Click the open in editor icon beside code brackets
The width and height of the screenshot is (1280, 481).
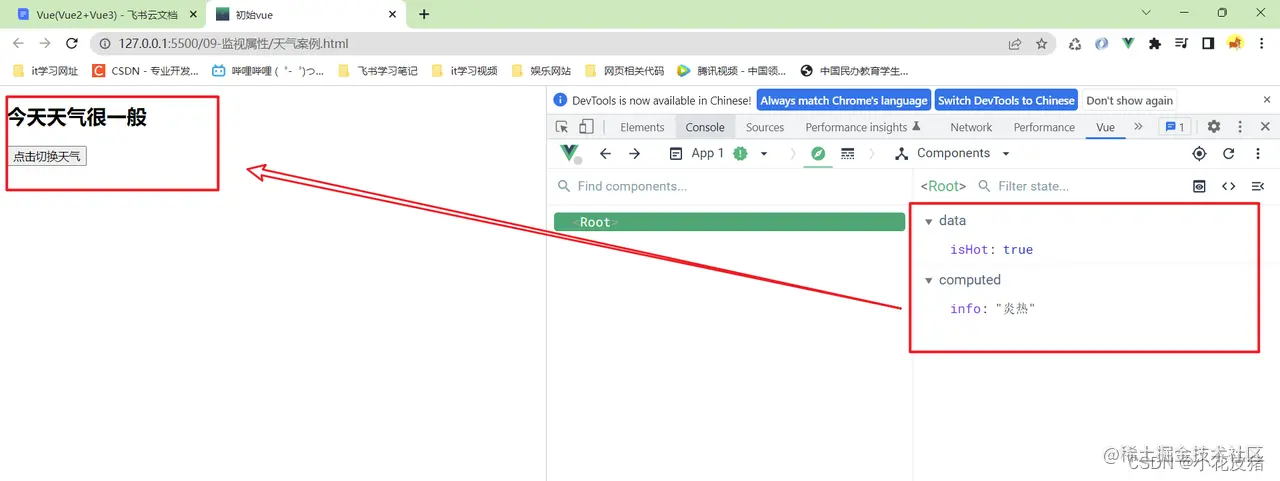[1258, 186]
